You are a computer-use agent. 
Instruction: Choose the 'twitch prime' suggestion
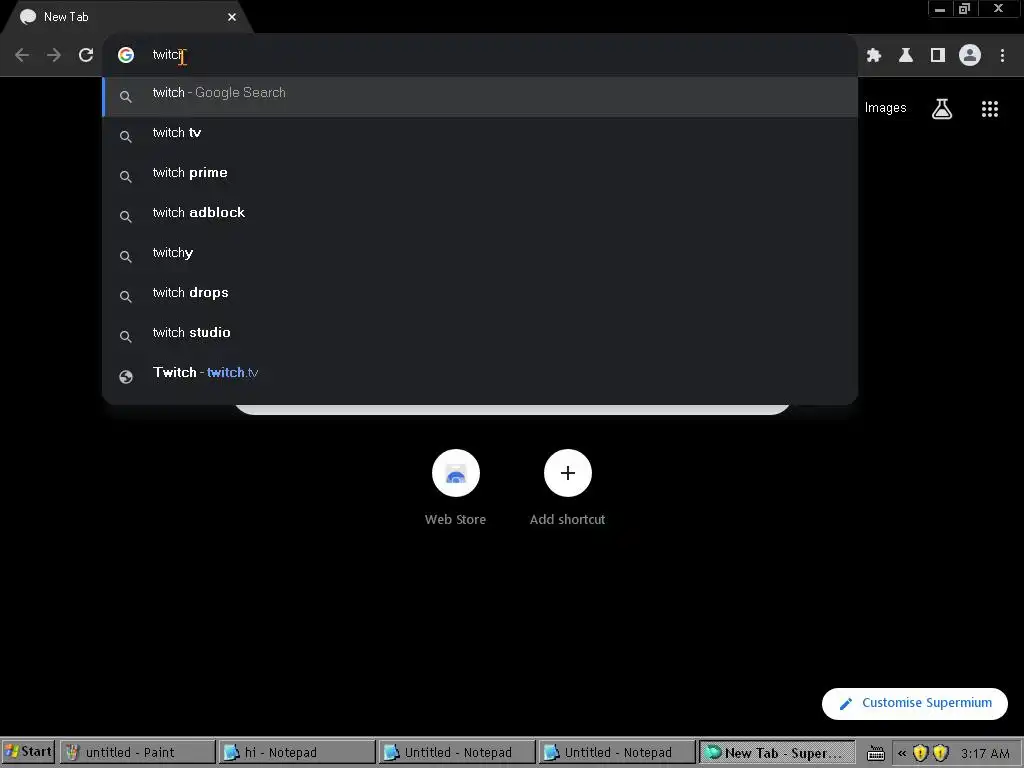[480, 176]
